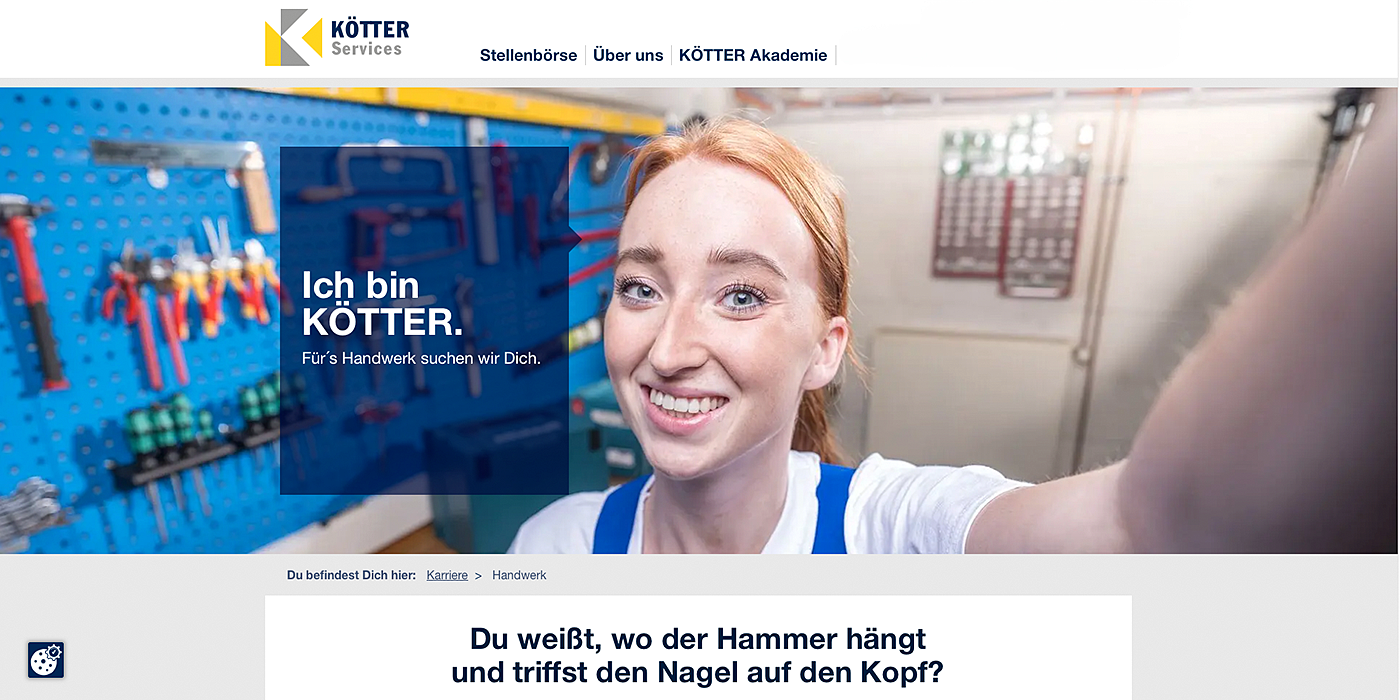Click the KÖTTER Services wordmark

(370, 38)
